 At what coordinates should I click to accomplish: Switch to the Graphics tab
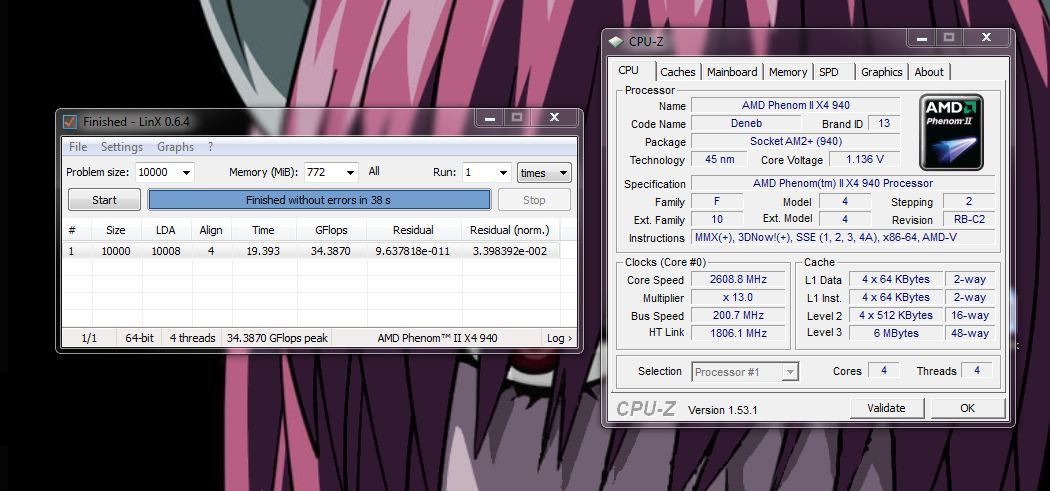point(881,72)
